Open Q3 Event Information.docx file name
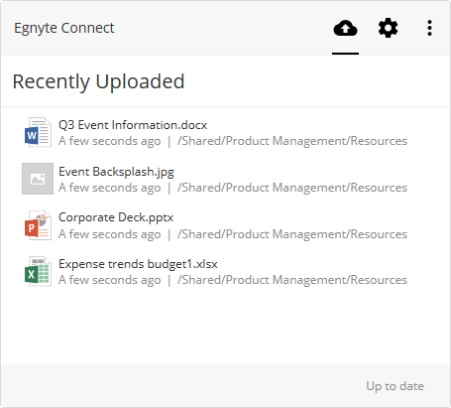 [133, 125]
